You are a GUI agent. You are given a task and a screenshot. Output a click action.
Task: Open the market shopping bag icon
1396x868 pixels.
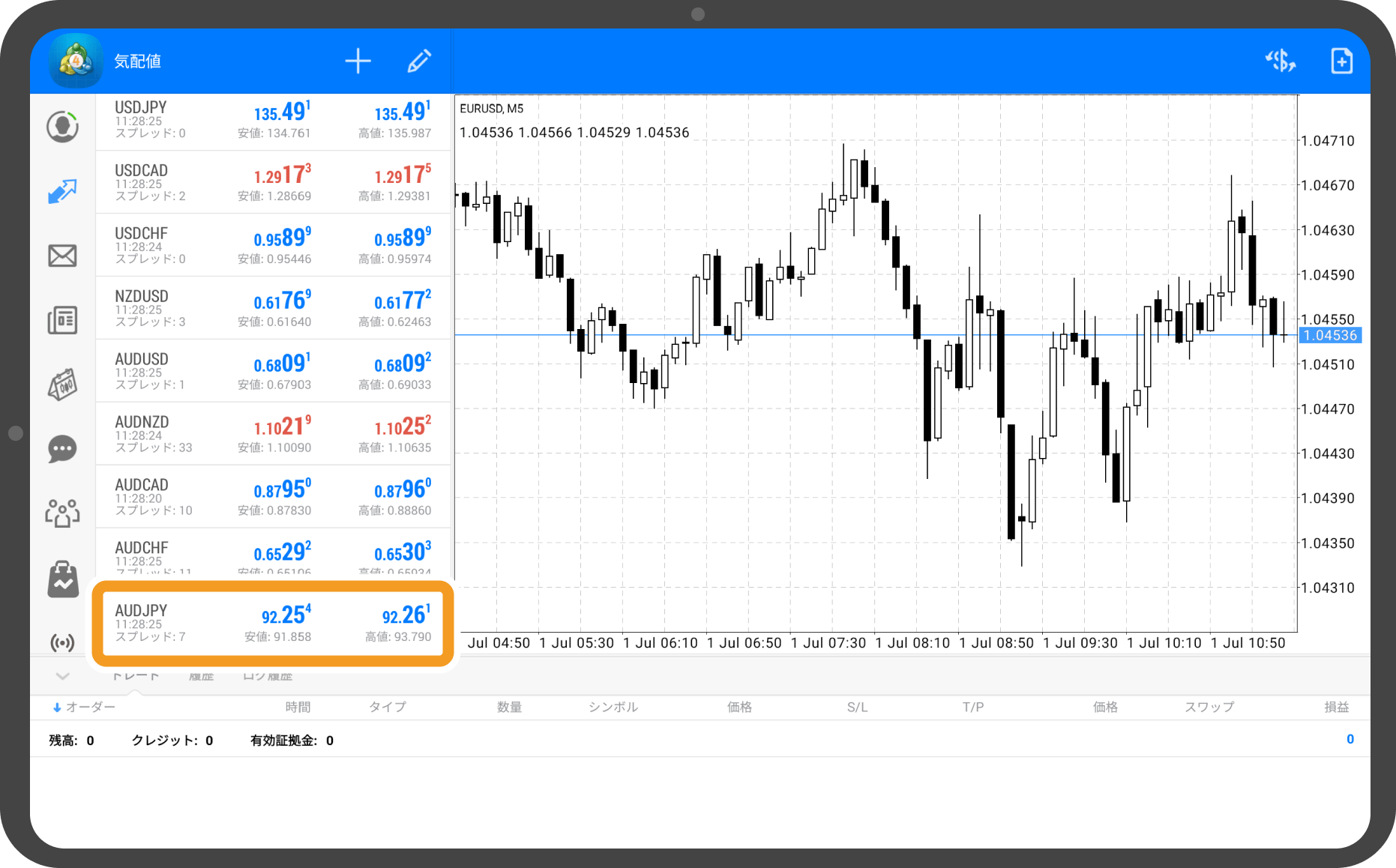coord(63,579)
